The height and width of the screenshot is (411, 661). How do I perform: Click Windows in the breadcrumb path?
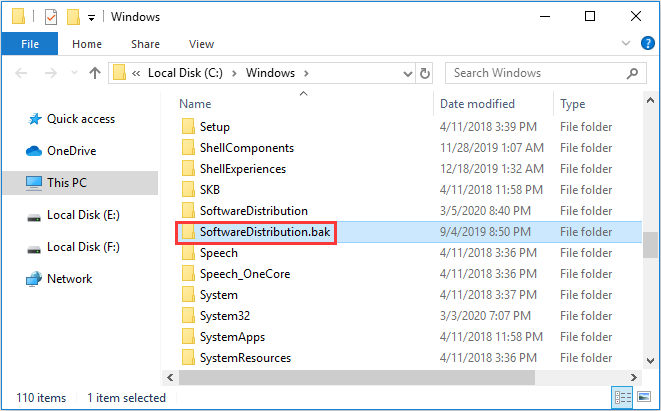tap(272, 72)
